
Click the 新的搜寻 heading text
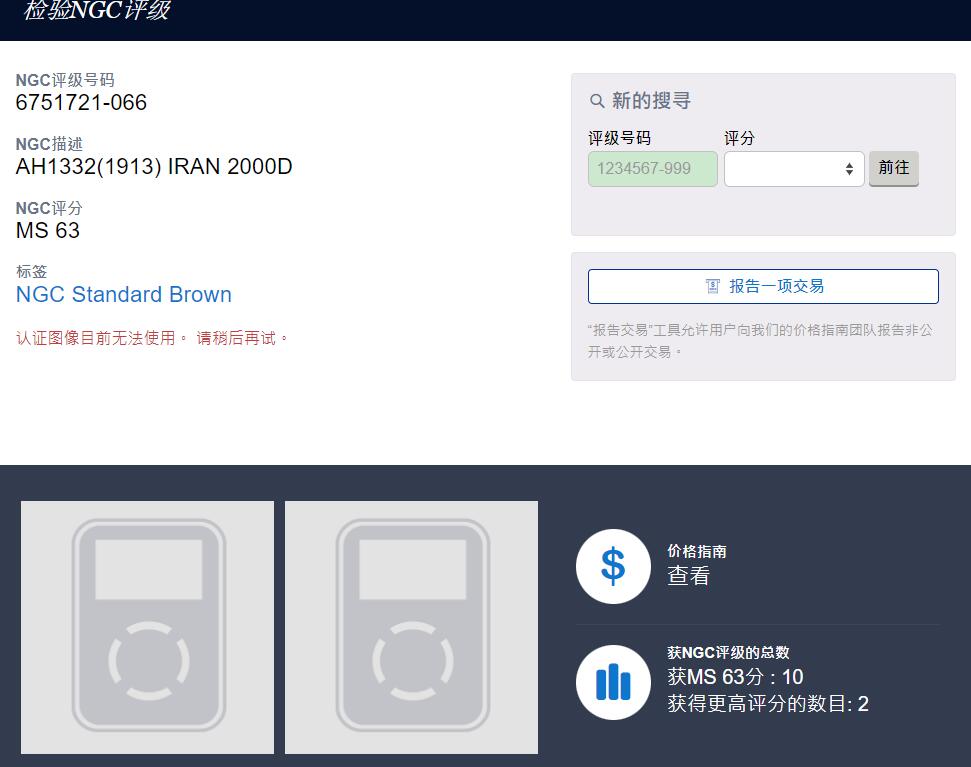click(x=651, y=100)
